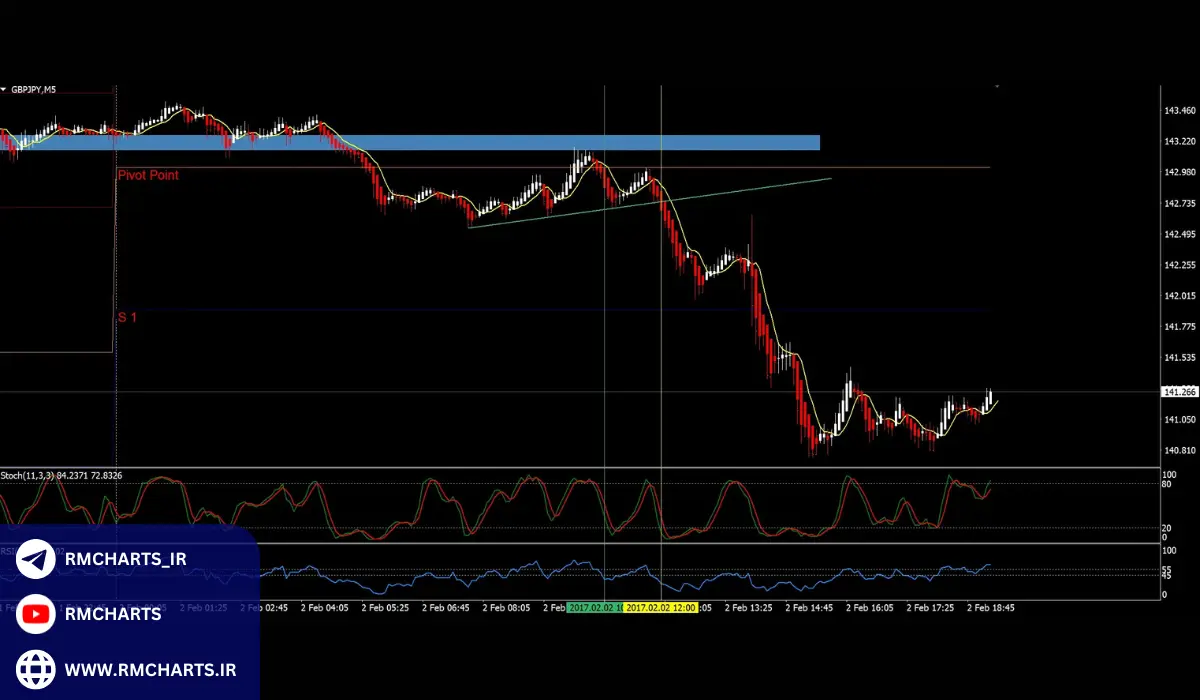Click the Telegram paper-plane icon
The image size is (1200, 700).
pyautogui.click(x=36, y=560)
